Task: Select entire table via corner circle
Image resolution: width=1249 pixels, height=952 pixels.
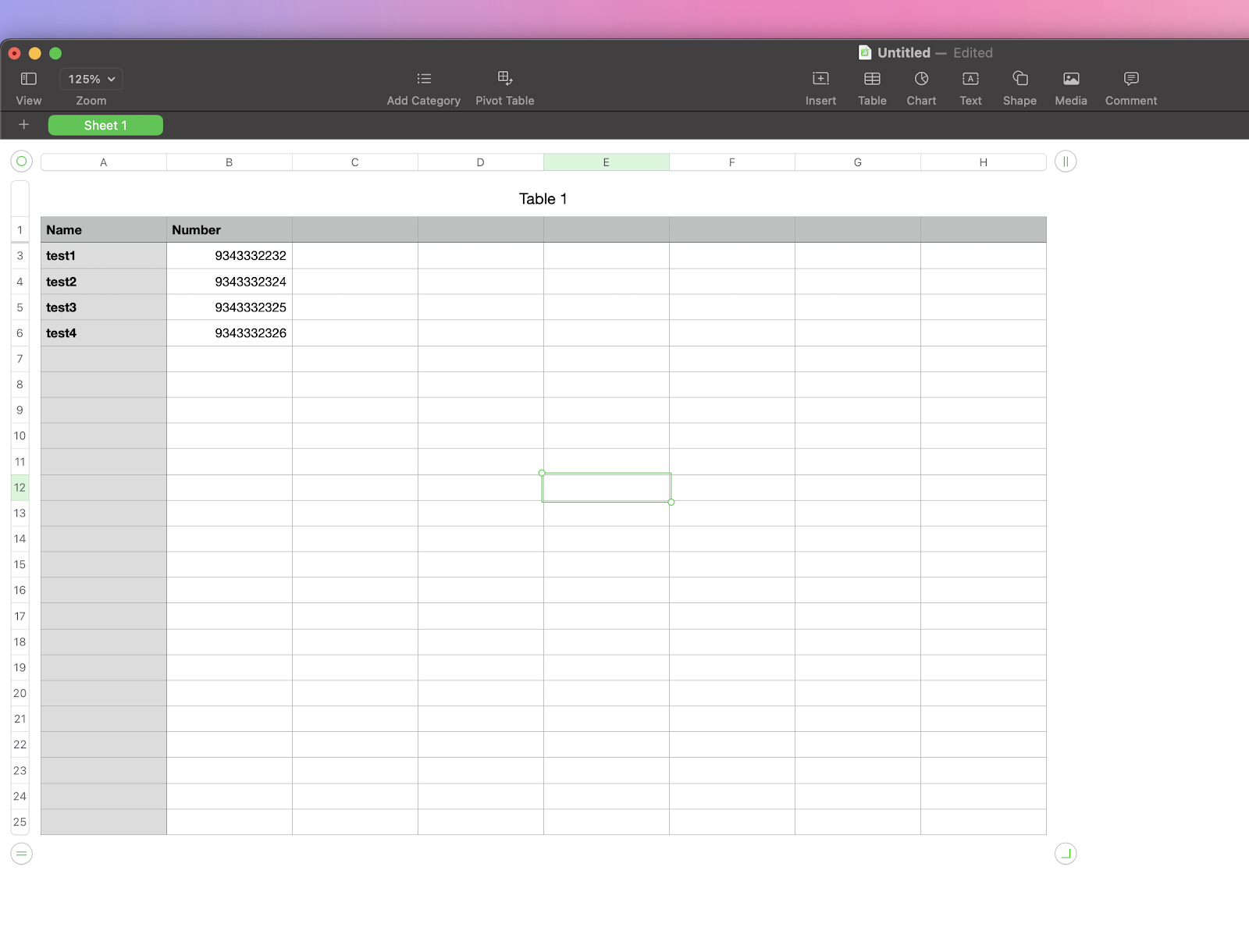Action: click(20, 162)
